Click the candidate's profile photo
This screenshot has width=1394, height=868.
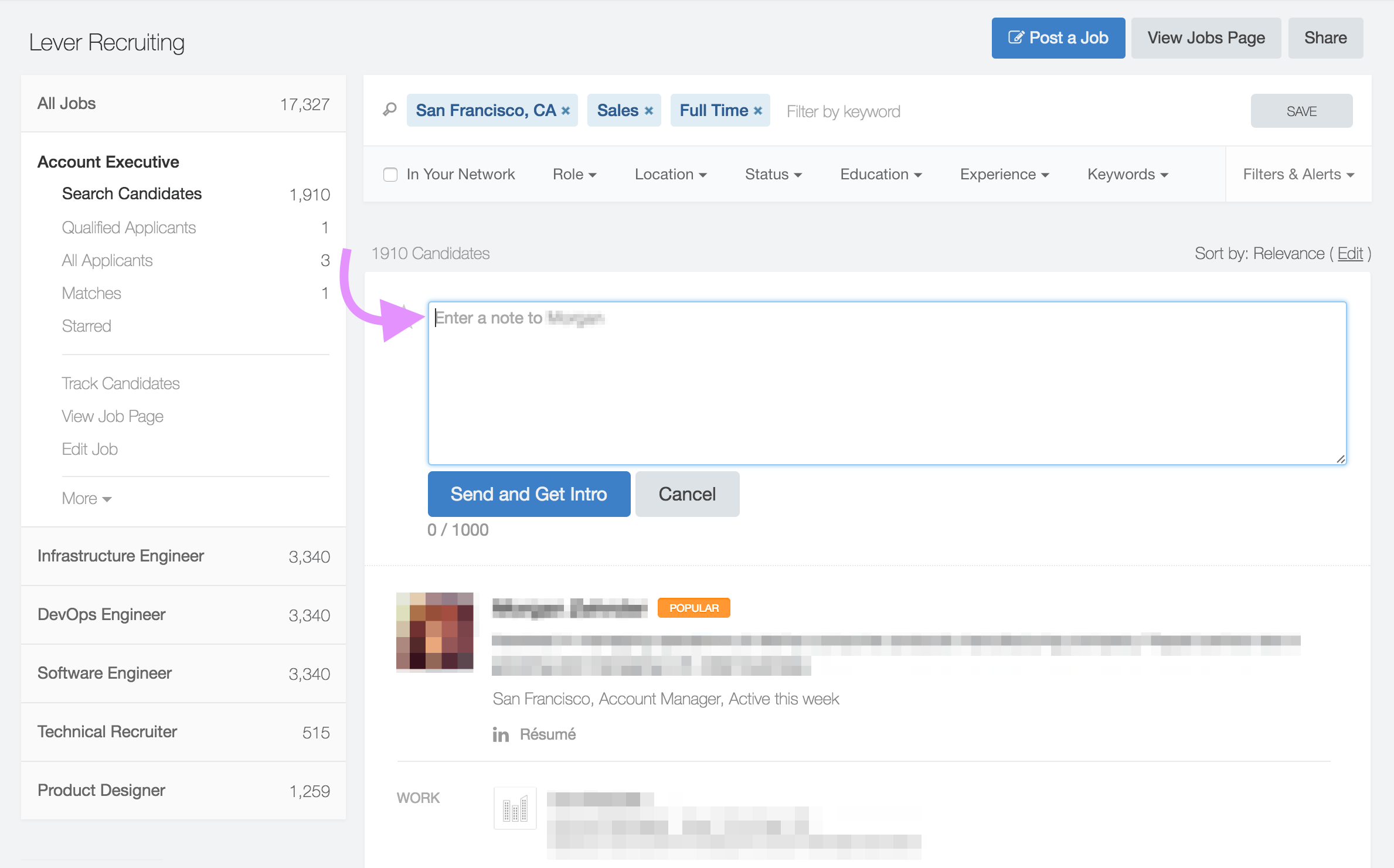pos(435,631)
